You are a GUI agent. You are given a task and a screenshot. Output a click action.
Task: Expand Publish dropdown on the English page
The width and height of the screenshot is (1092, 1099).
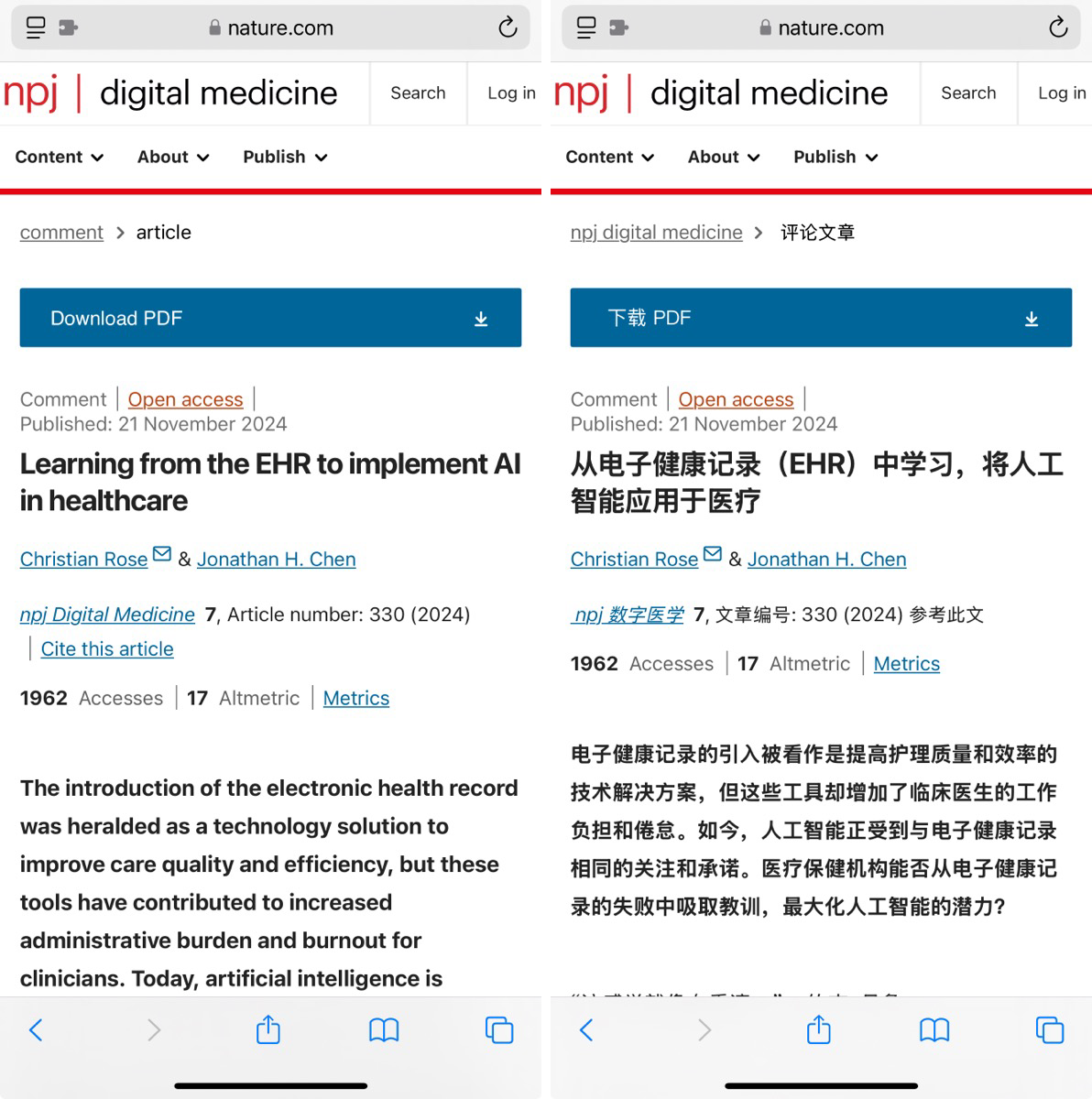click(285, 158)
